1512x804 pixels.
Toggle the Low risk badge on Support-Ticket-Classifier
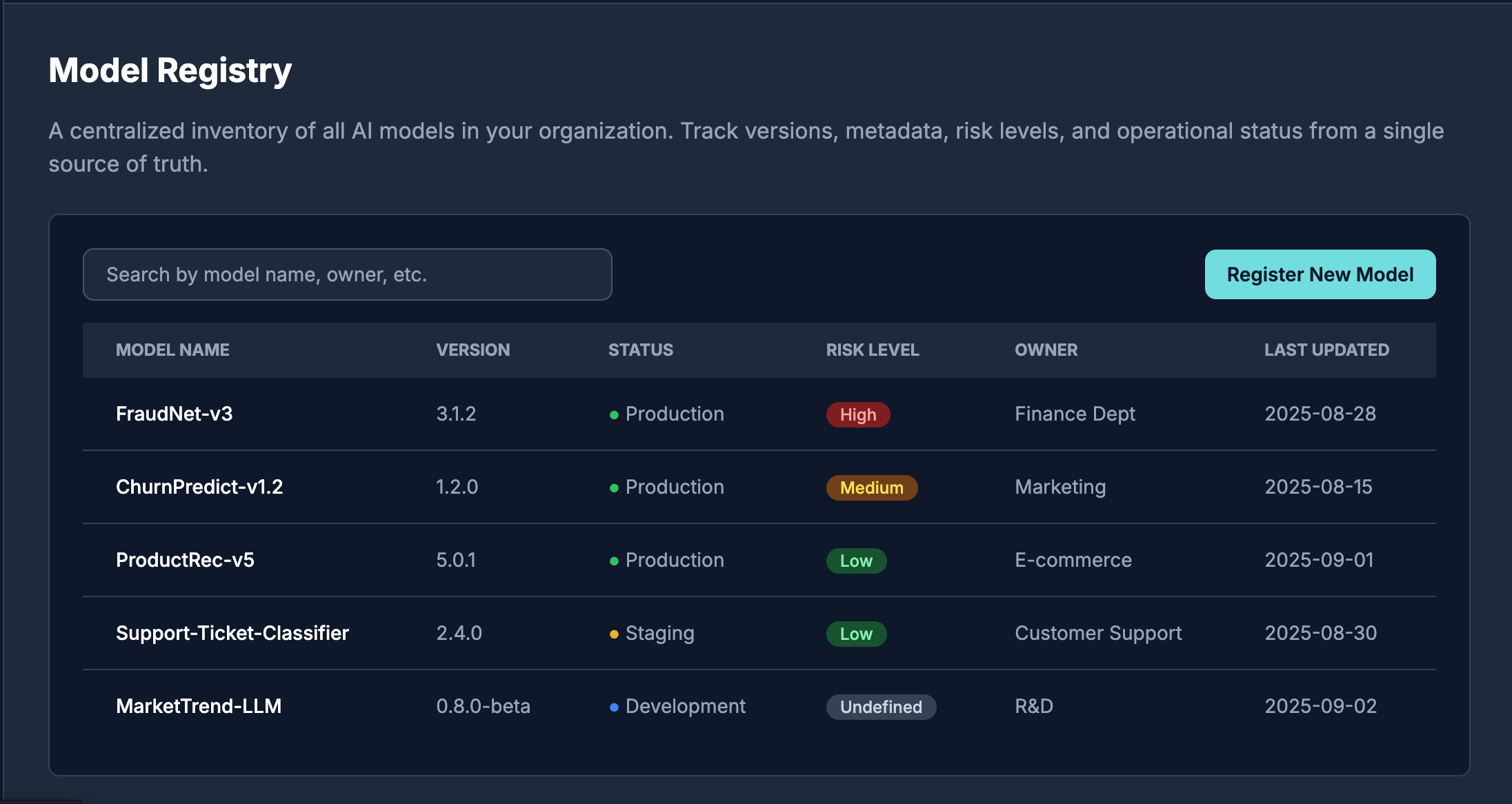855,634
